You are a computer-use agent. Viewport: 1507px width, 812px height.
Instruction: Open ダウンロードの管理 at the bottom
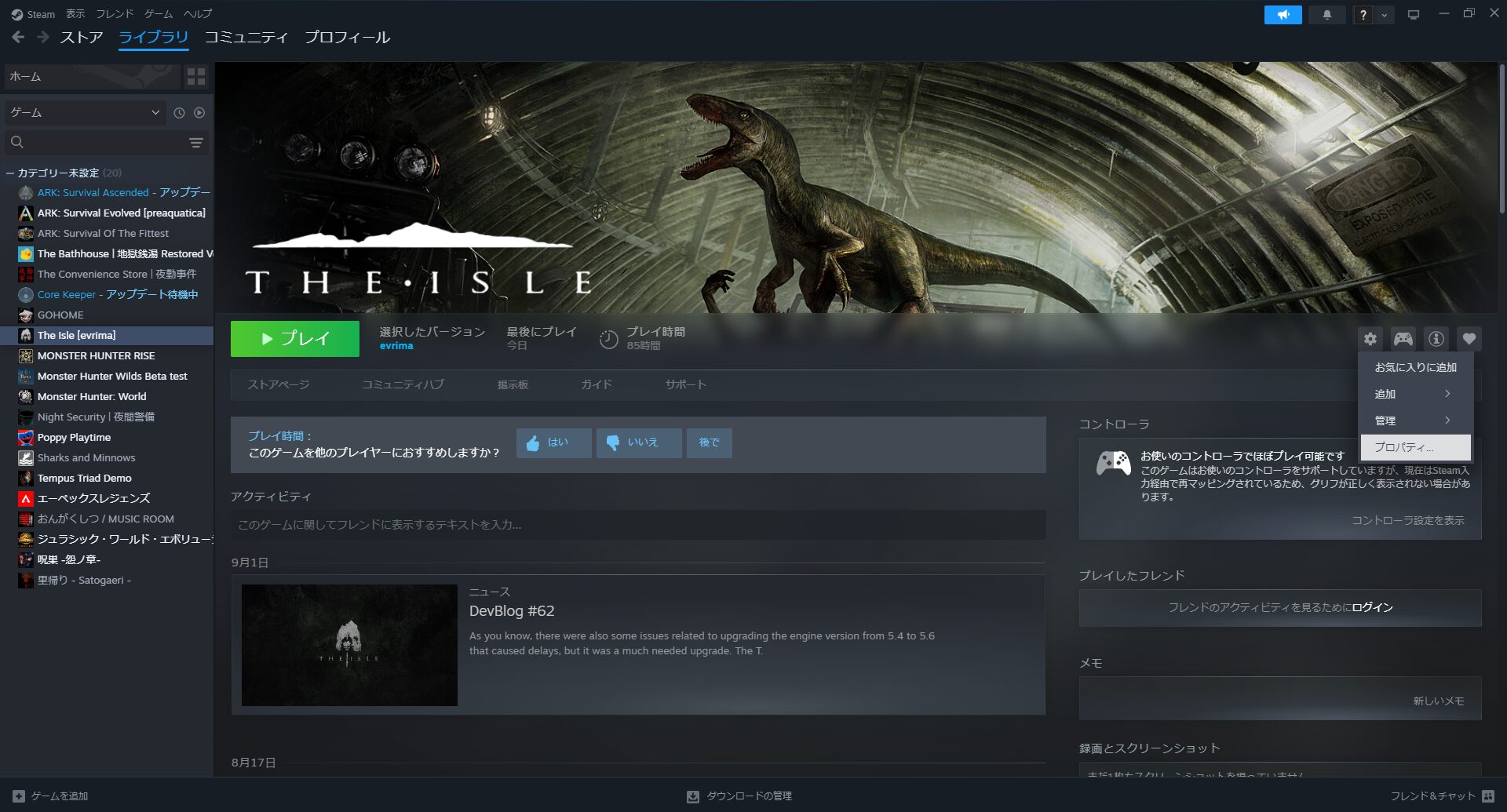tap(739, 796)
